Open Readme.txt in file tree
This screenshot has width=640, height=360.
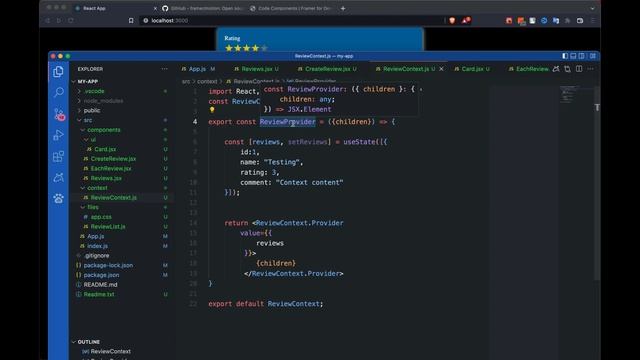(99, 294)
